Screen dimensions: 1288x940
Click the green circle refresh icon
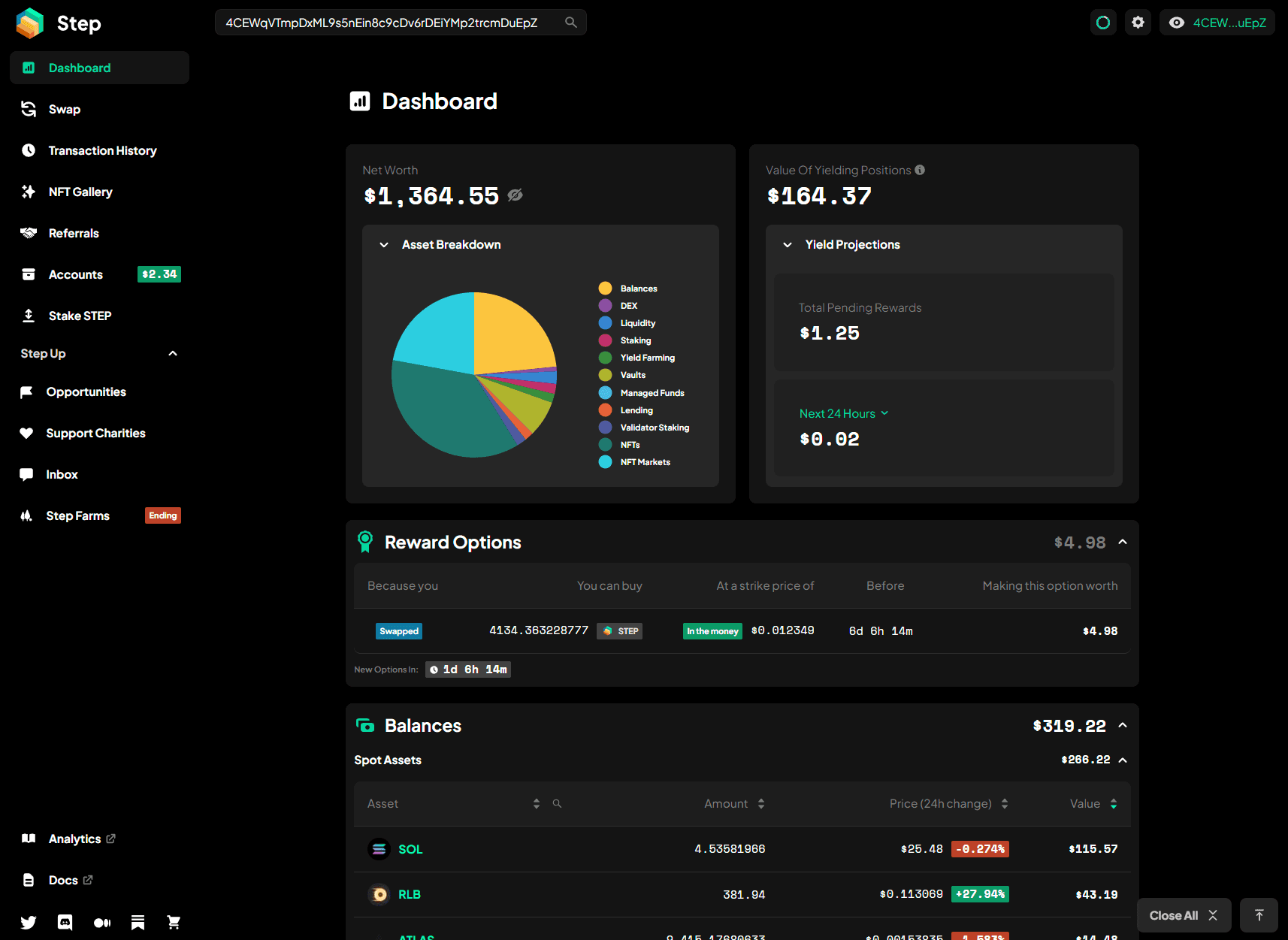click(x=1103, y=23)
